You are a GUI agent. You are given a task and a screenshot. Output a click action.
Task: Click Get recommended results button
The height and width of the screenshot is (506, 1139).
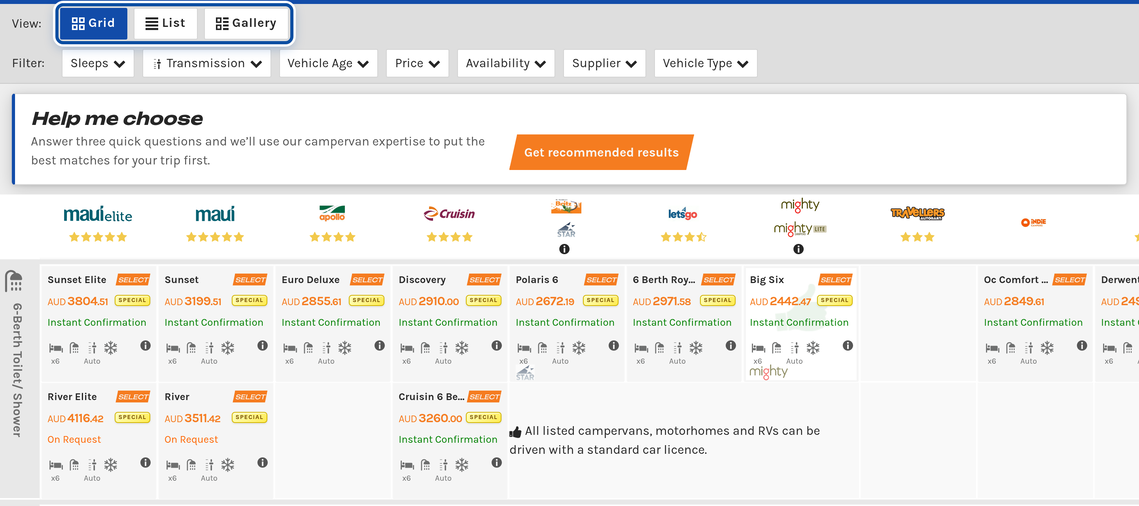click(601, 152)
